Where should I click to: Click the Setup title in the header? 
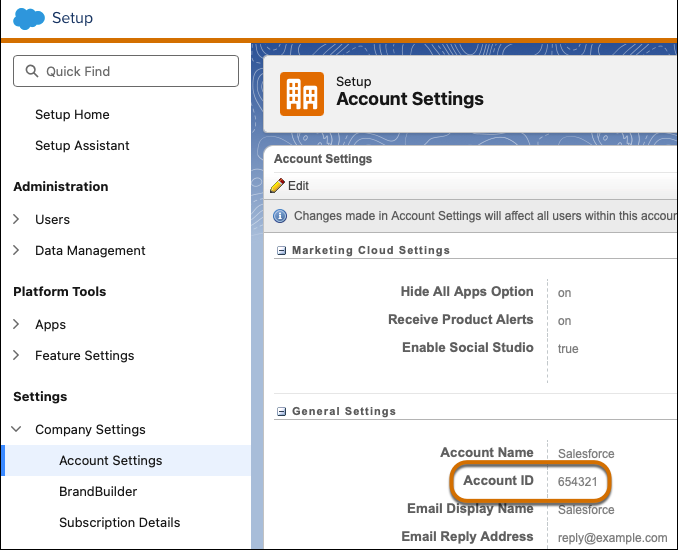tap(72, 18)
